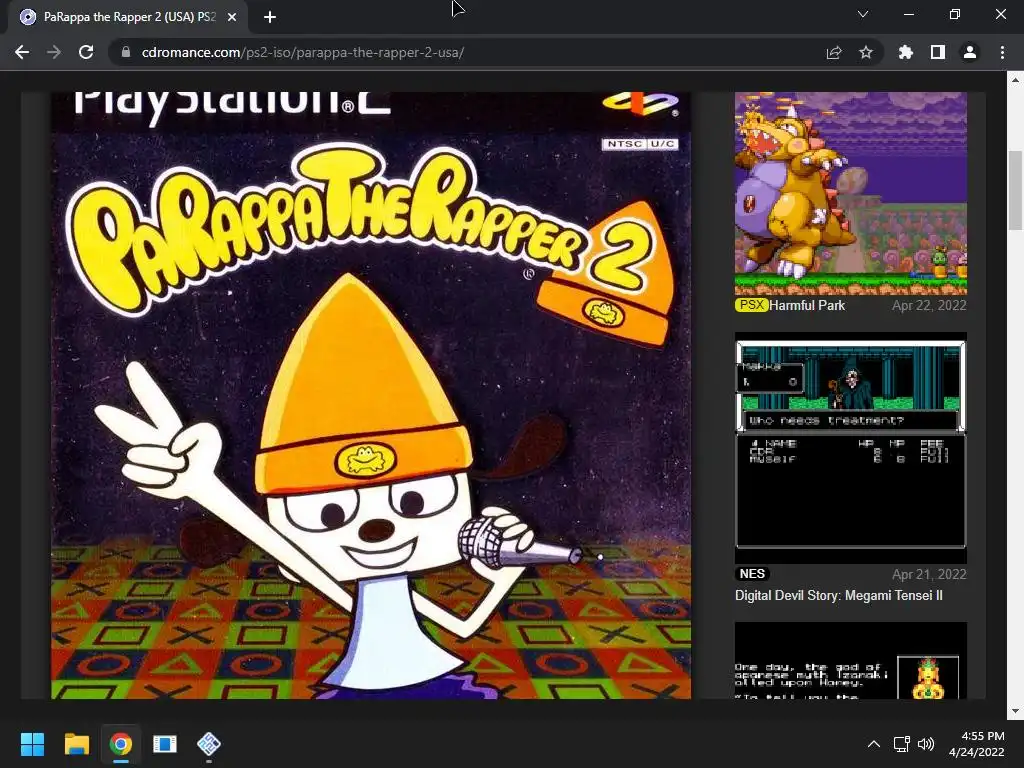Image resolution: width=1024 pixels, height=768 pixels.
Task: Click the Harmful Park title link
Action: pos(807,305)
